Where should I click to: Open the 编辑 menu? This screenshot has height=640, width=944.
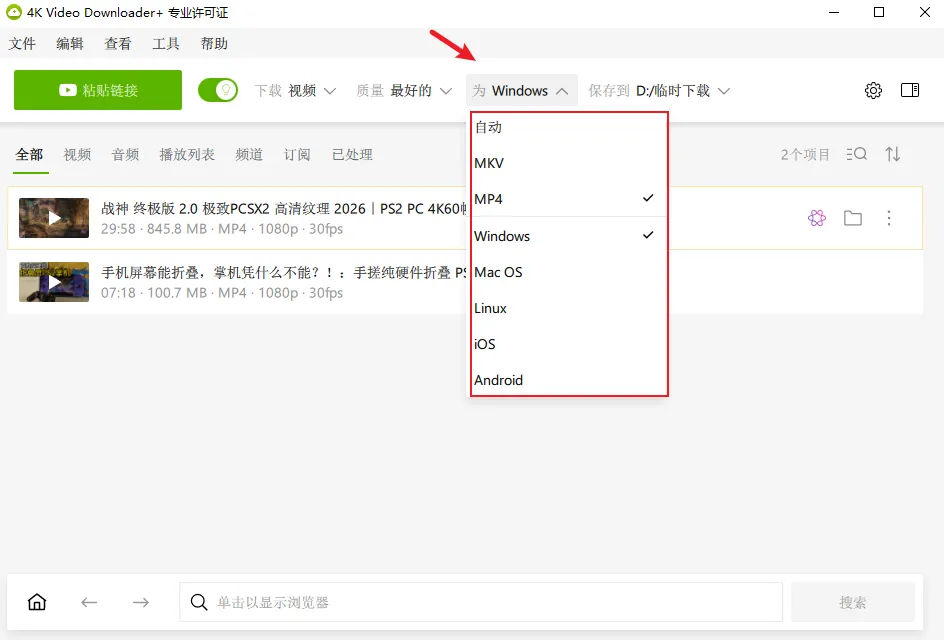click(x=70, y=43)
